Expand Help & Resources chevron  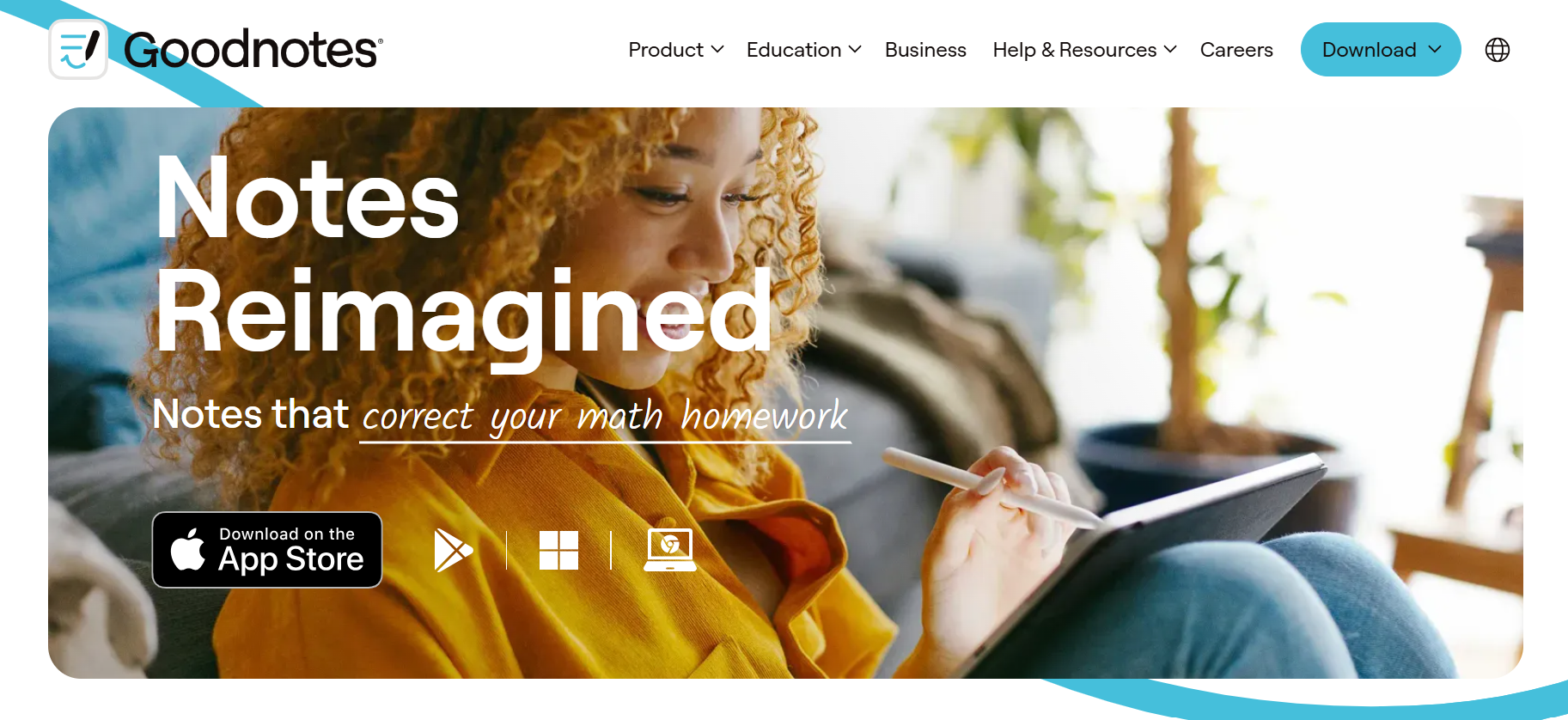pos(1170,50)
